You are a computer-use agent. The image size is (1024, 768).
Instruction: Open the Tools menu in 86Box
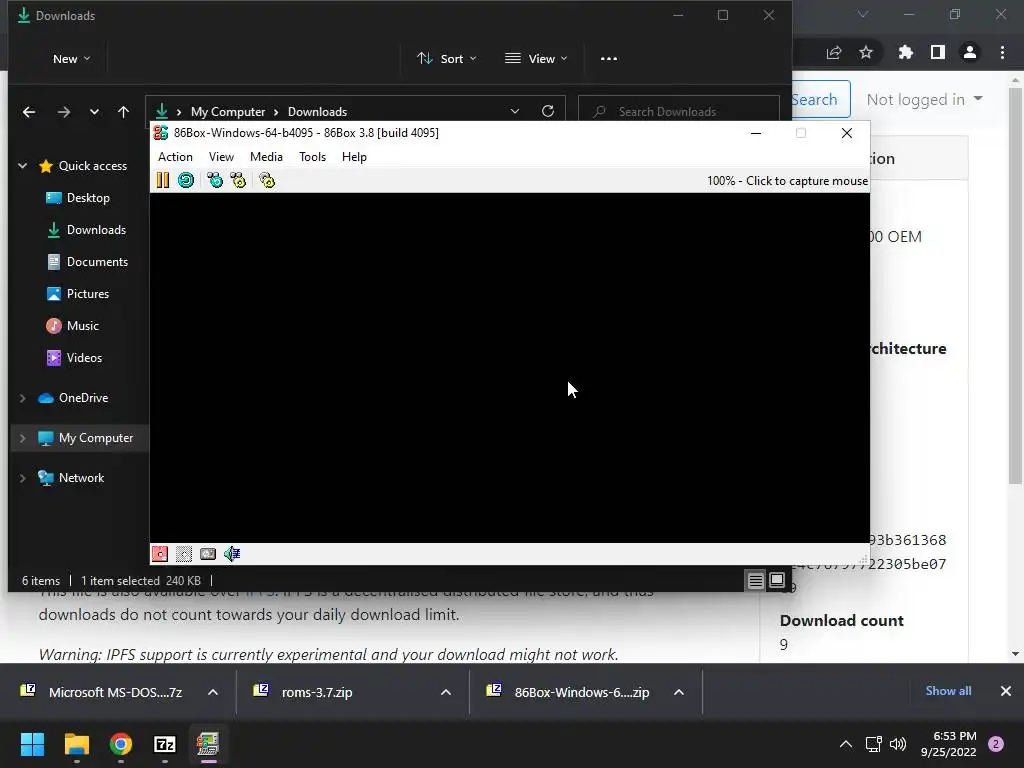coord(312,157)
